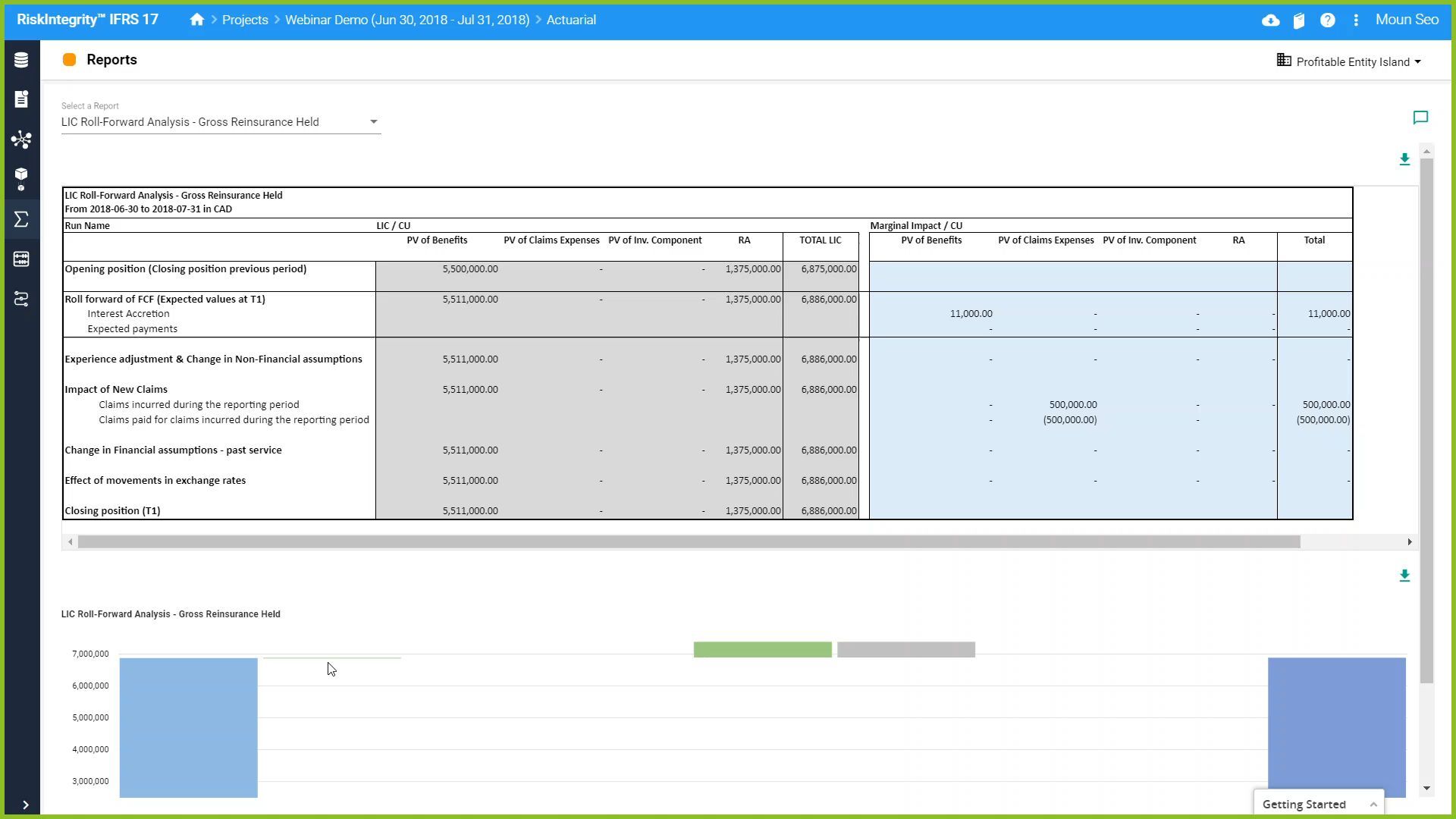This screenshot has height=819, width=1456.
Task: Select the sigma Actuarial sidebar icon
Action: [21, 219]
